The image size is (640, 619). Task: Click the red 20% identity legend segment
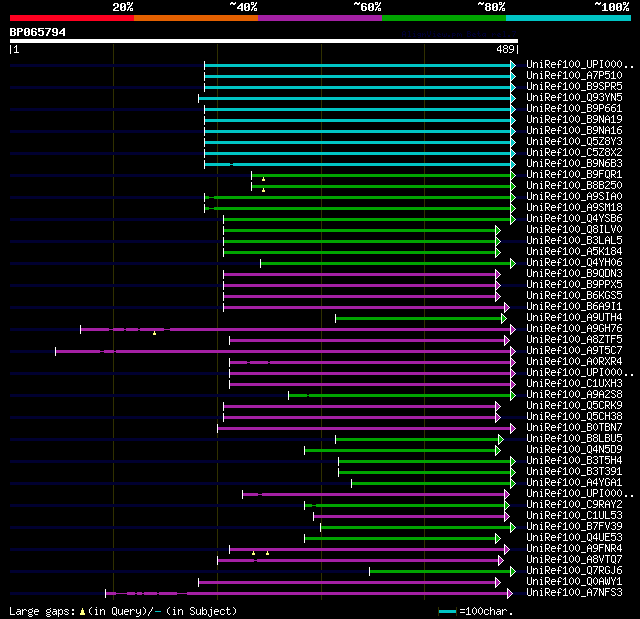click(72, 18)
